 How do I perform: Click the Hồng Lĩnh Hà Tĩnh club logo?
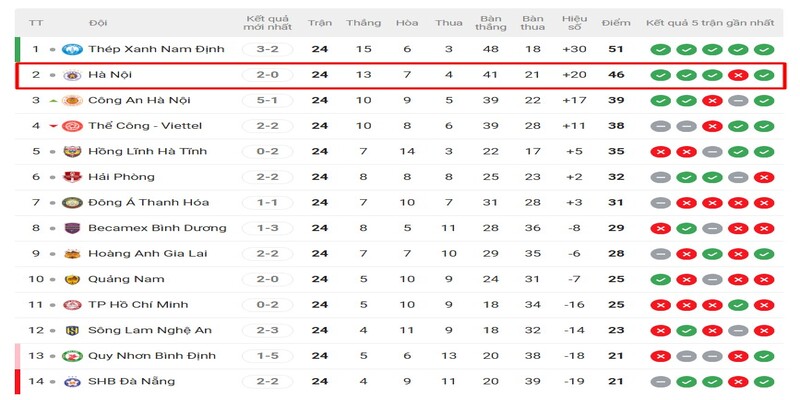tap(72, 151)
